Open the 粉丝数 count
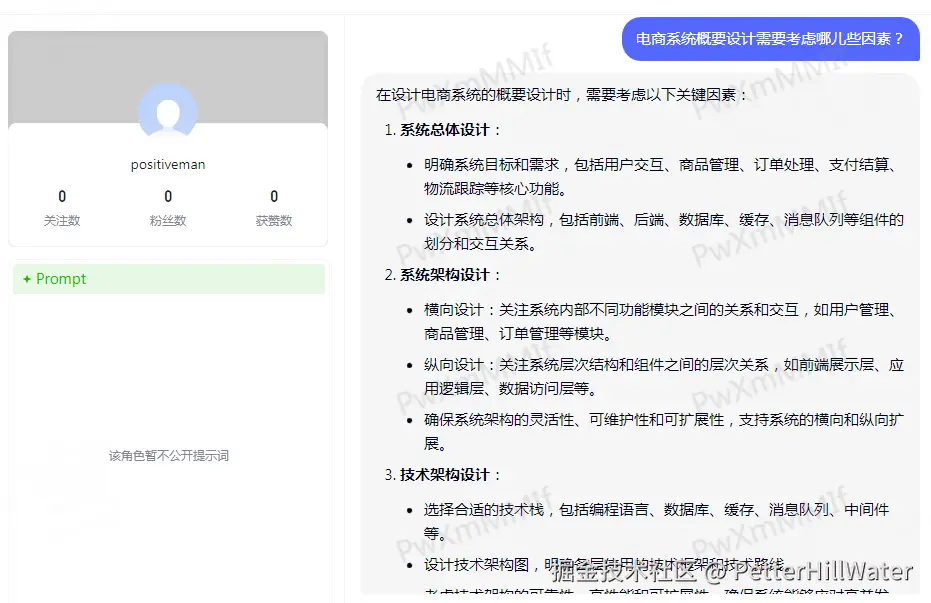Viewport: 931px width, 603px height. [x=168, y=208]
